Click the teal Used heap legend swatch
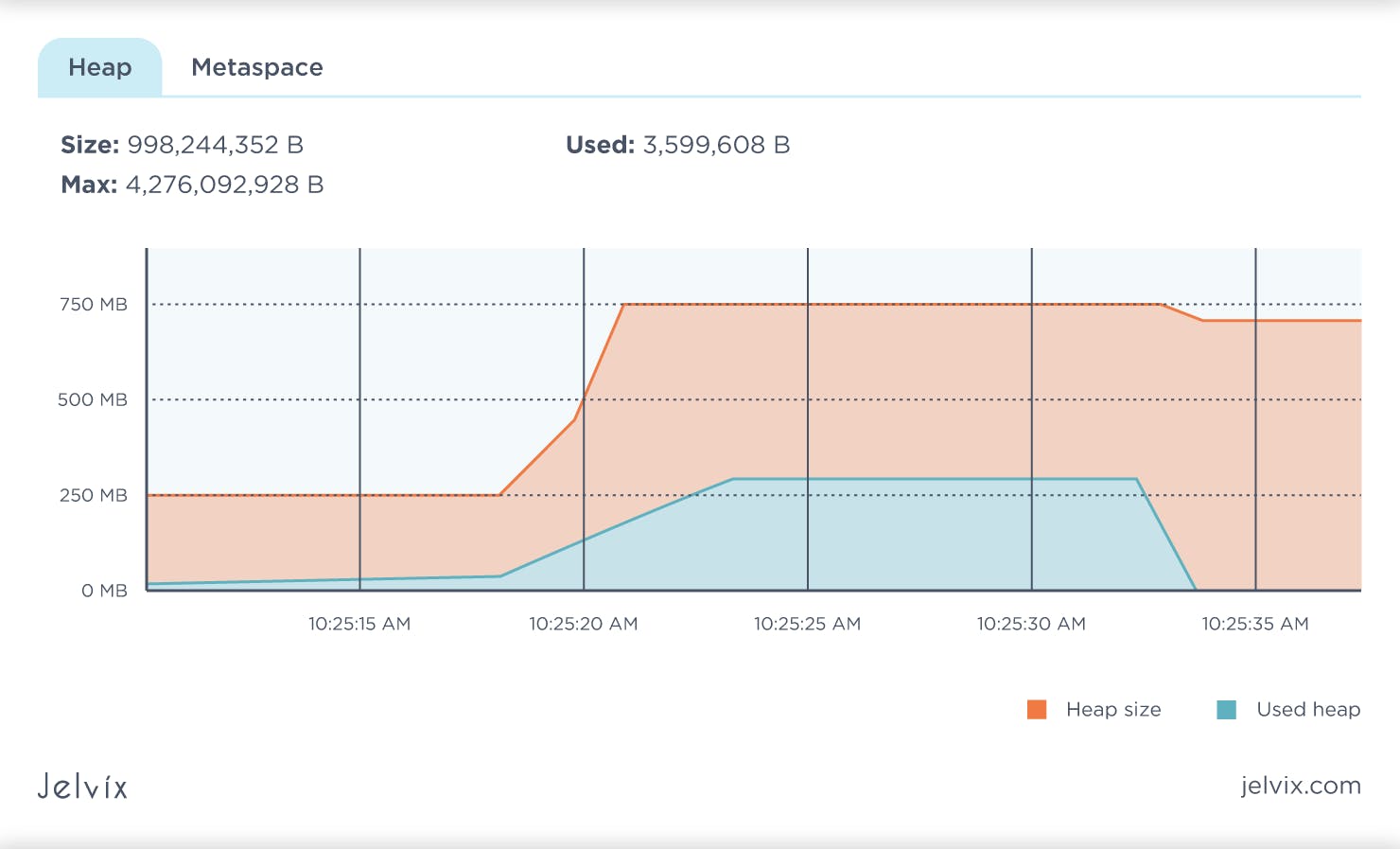Screen dimensions: 1400x849 (1226, 710)
